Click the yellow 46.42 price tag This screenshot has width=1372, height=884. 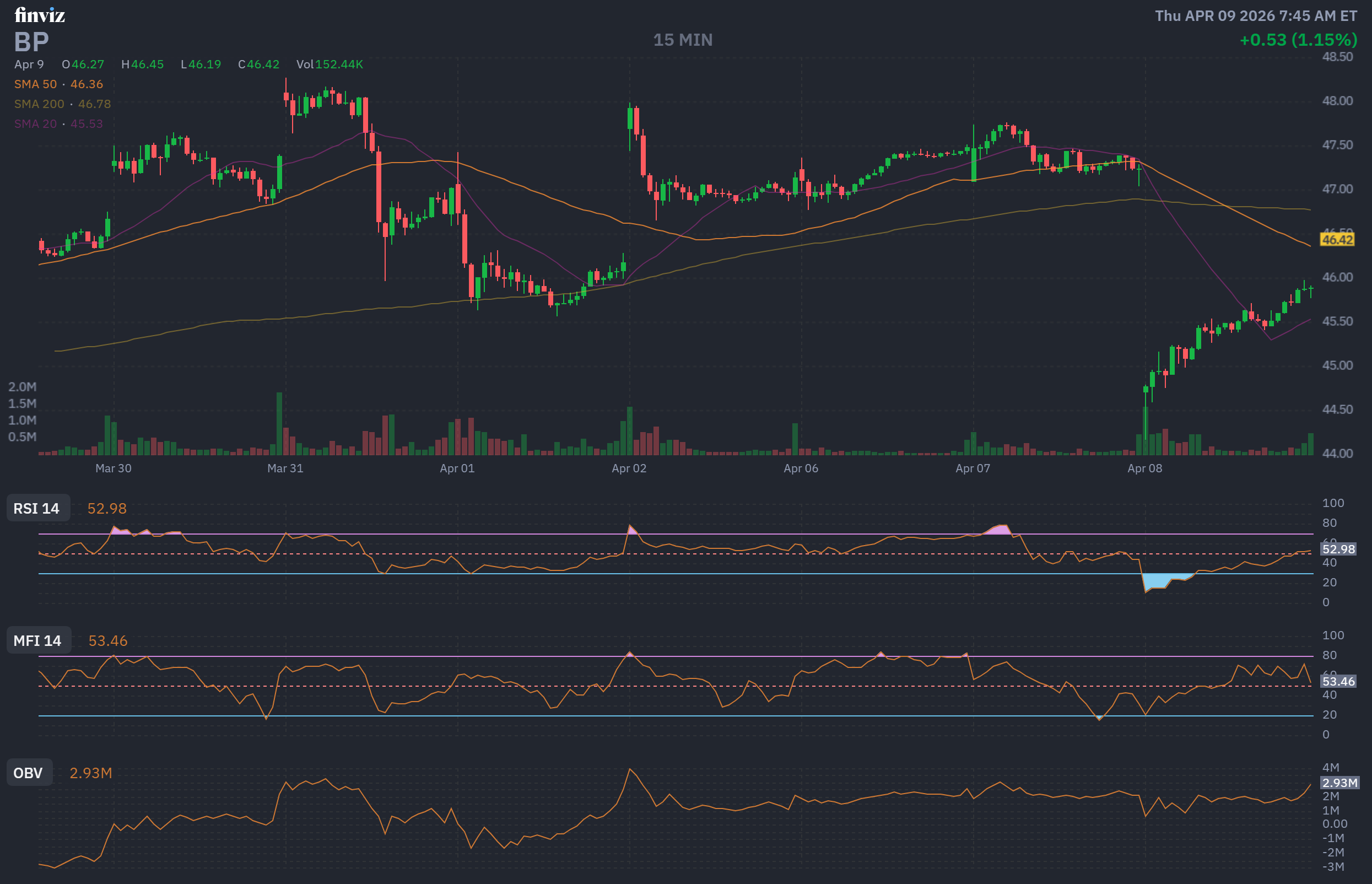[x=1337, y=239]
